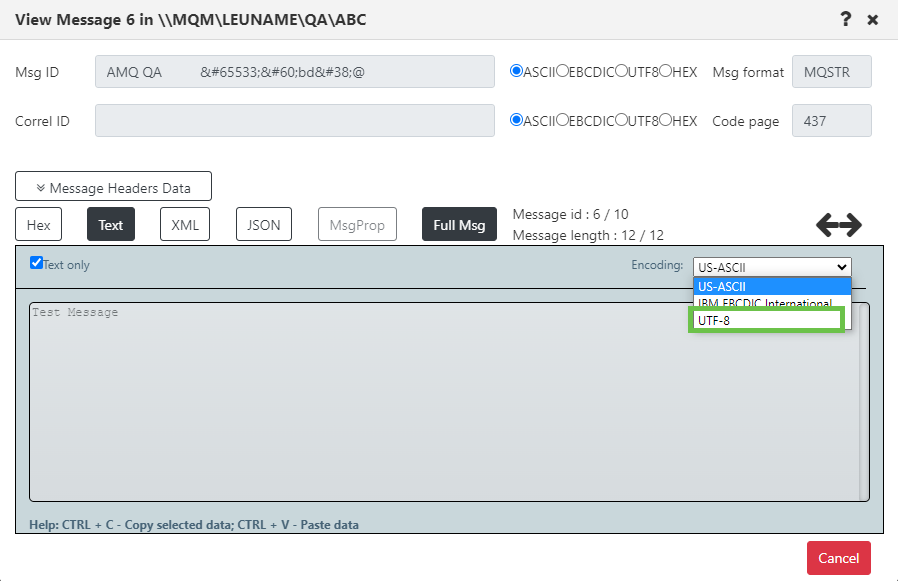Select HEX radio for Correl ID
Image resolution: width=898 pixels, height=581 pixels.
(665, 120)
